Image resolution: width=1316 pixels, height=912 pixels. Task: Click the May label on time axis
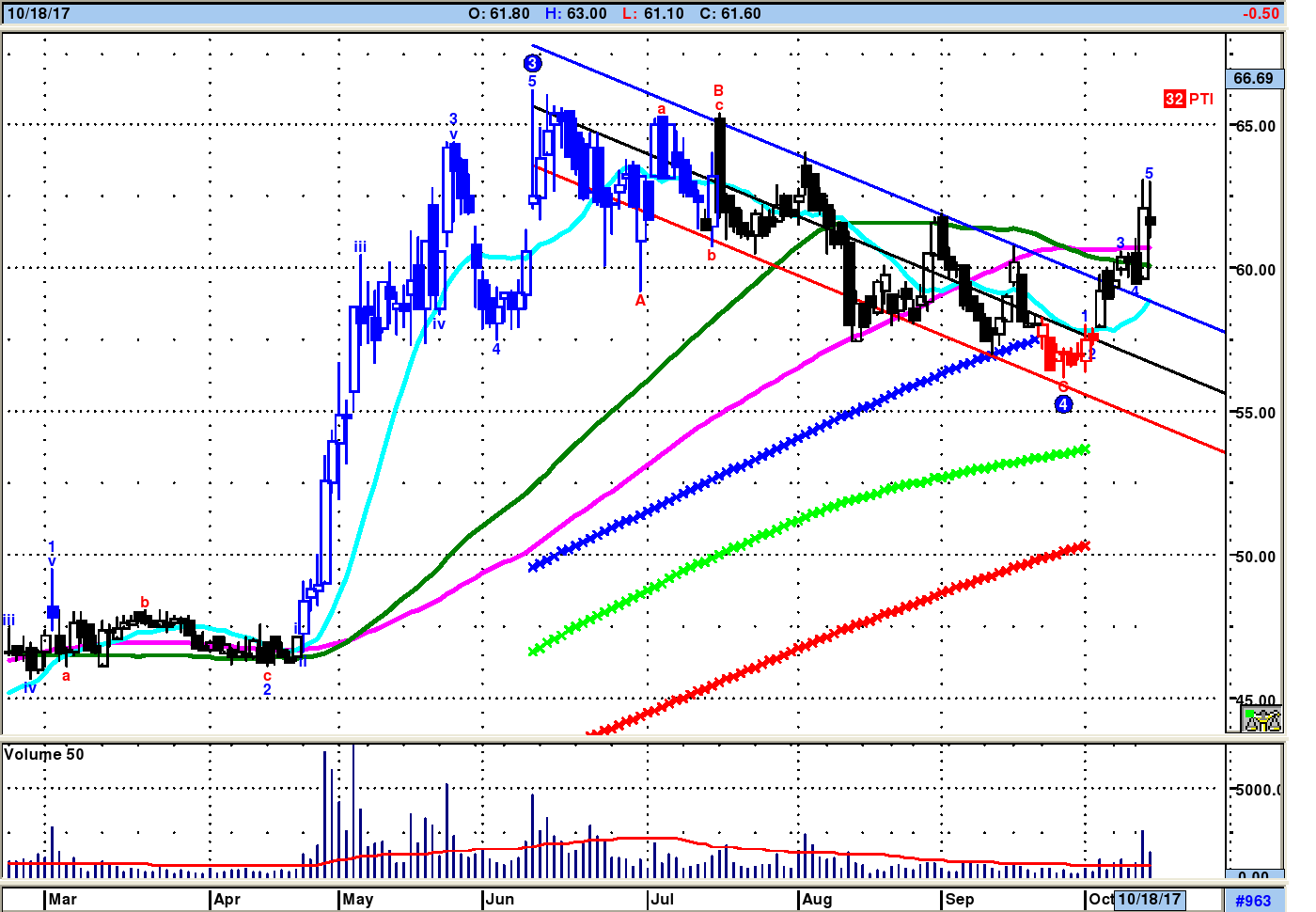pyautogui.click(x=358, y=900)
